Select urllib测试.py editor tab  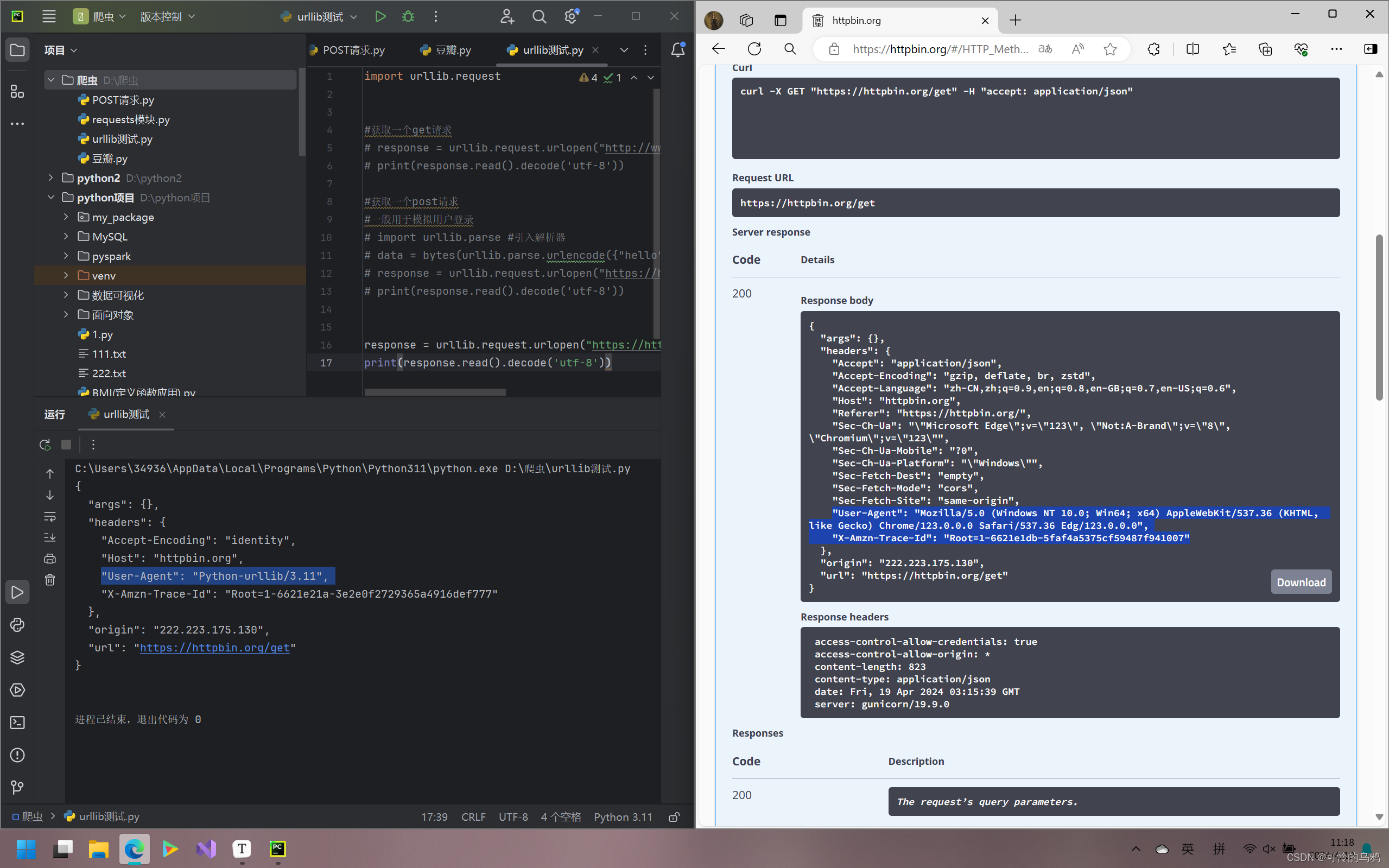pos(546,50)
